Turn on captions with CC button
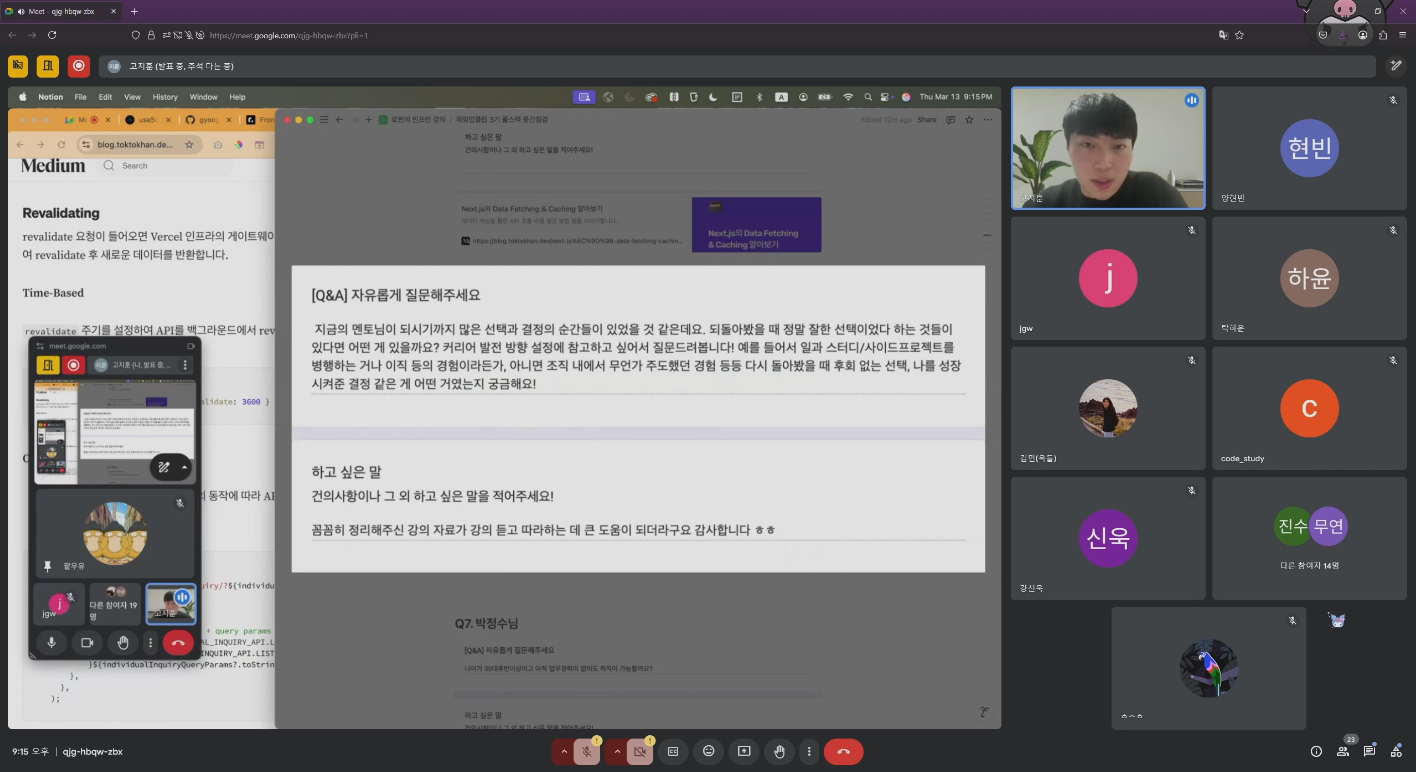The height and width of the screenshot is (772, 1416). [x=673, y=752]
